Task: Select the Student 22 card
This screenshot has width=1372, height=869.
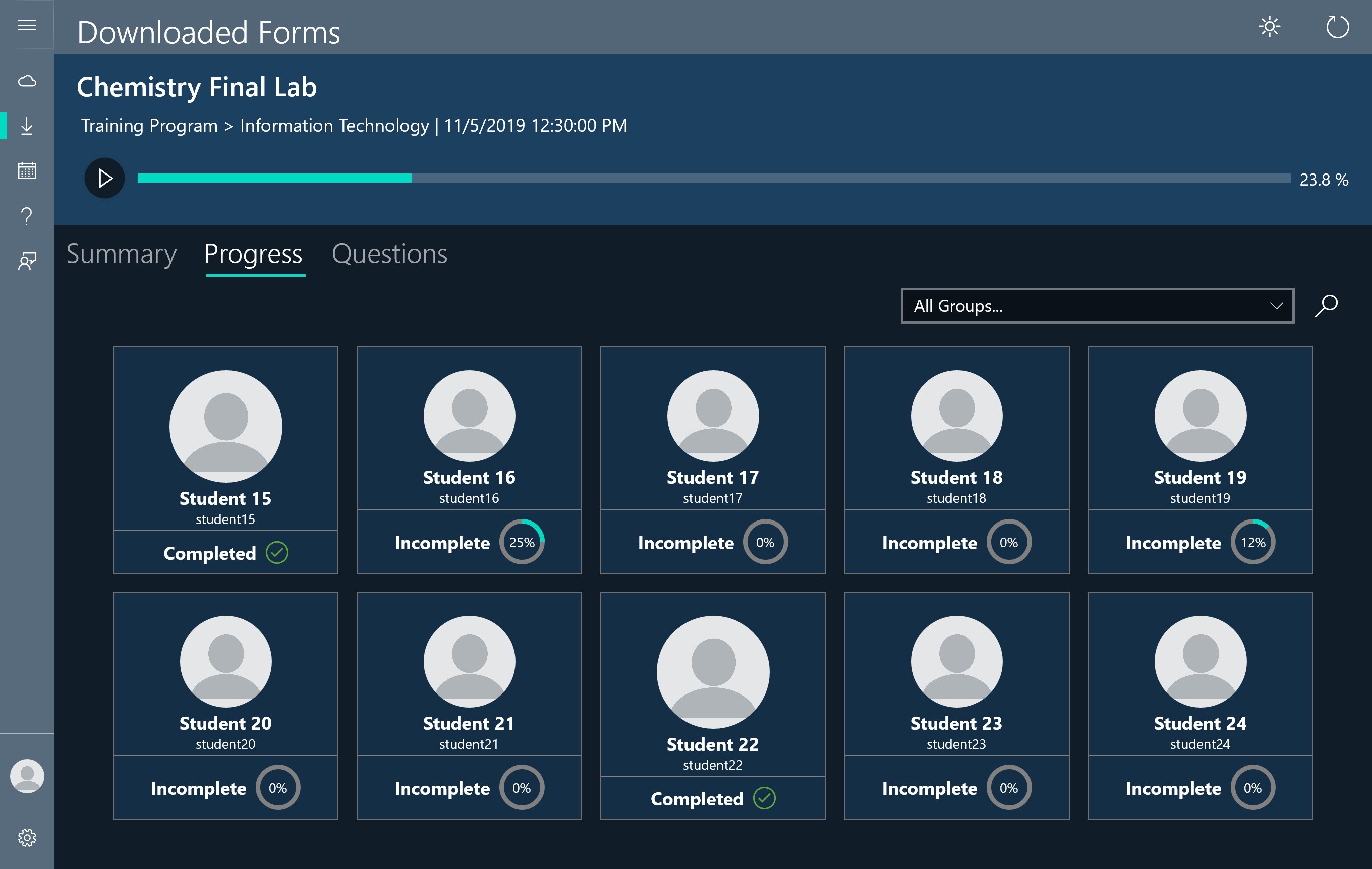Action: click(712, 705)
